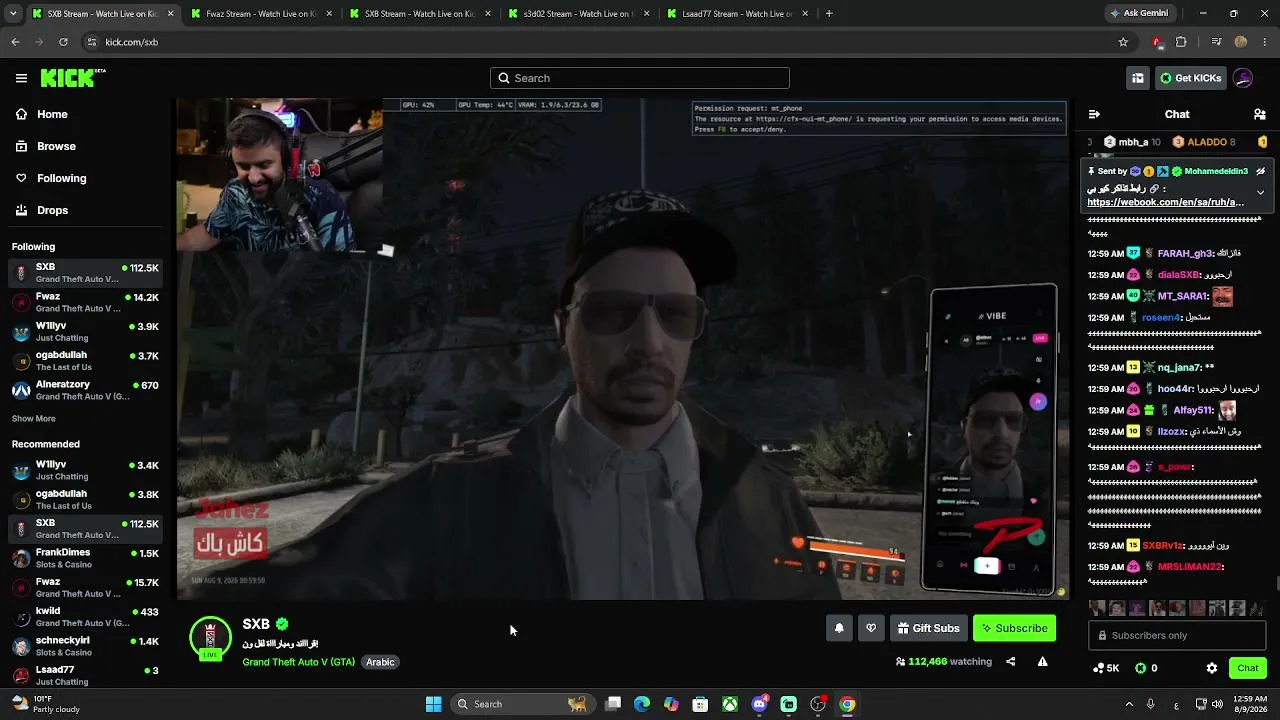Image resolution: width=1280 pixels, height=720 pixels.
Task: Open the hamburger sidebar menu
Action: tap(21, 78)
